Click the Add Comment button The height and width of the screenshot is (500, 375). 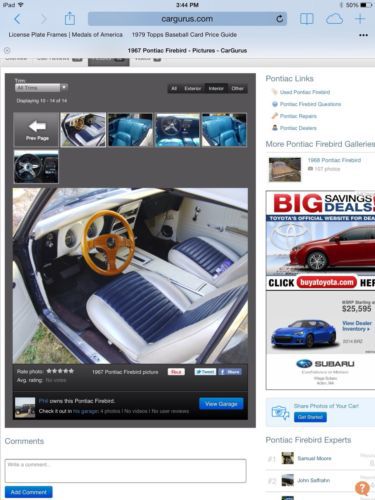(x=29, y=492)
